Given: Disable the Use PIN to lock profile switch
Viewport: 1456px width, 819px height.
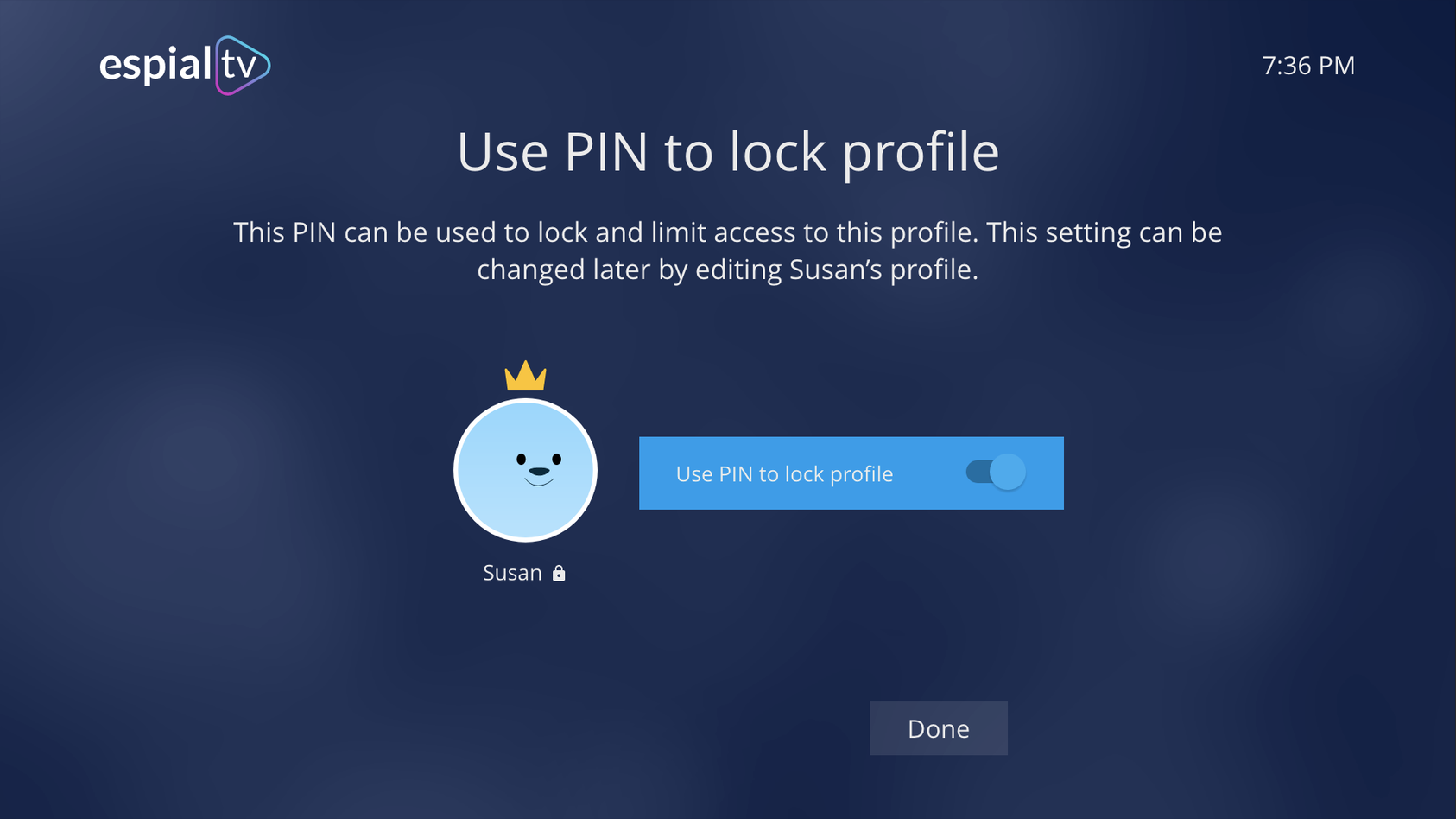Looking at the screenshot, I should point(996,473).
